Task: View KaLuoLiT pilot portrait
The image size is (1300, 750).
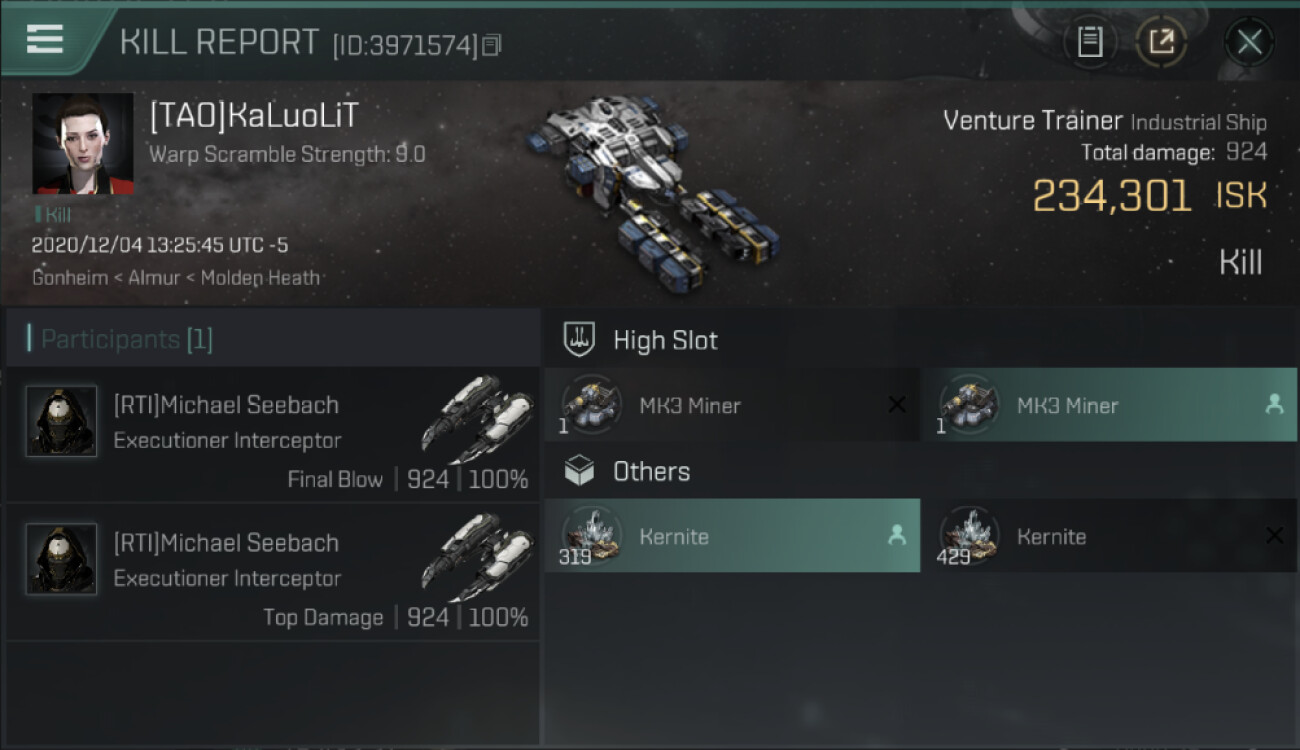Action: 83,144
